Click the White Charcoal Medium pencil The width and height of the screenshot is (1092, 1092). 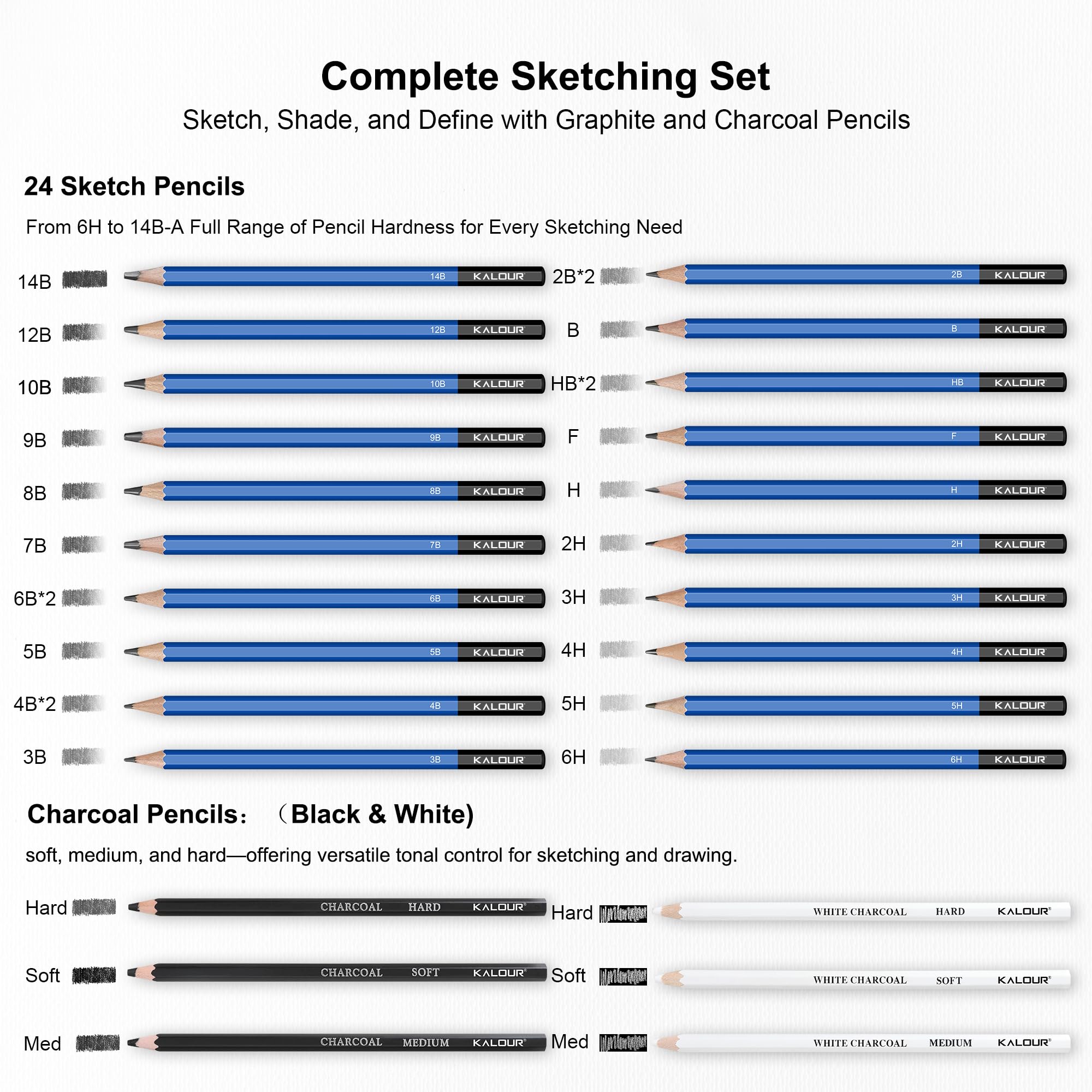tap(864, 1043)
